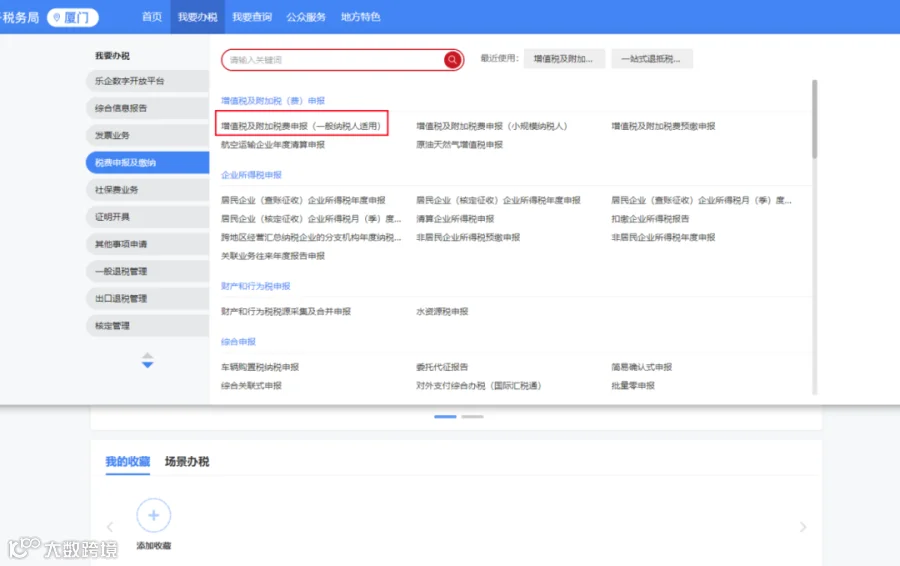Screen dimensions: 900x566
Task: Select the first carousel page indicator
Action: pos(445,417)
